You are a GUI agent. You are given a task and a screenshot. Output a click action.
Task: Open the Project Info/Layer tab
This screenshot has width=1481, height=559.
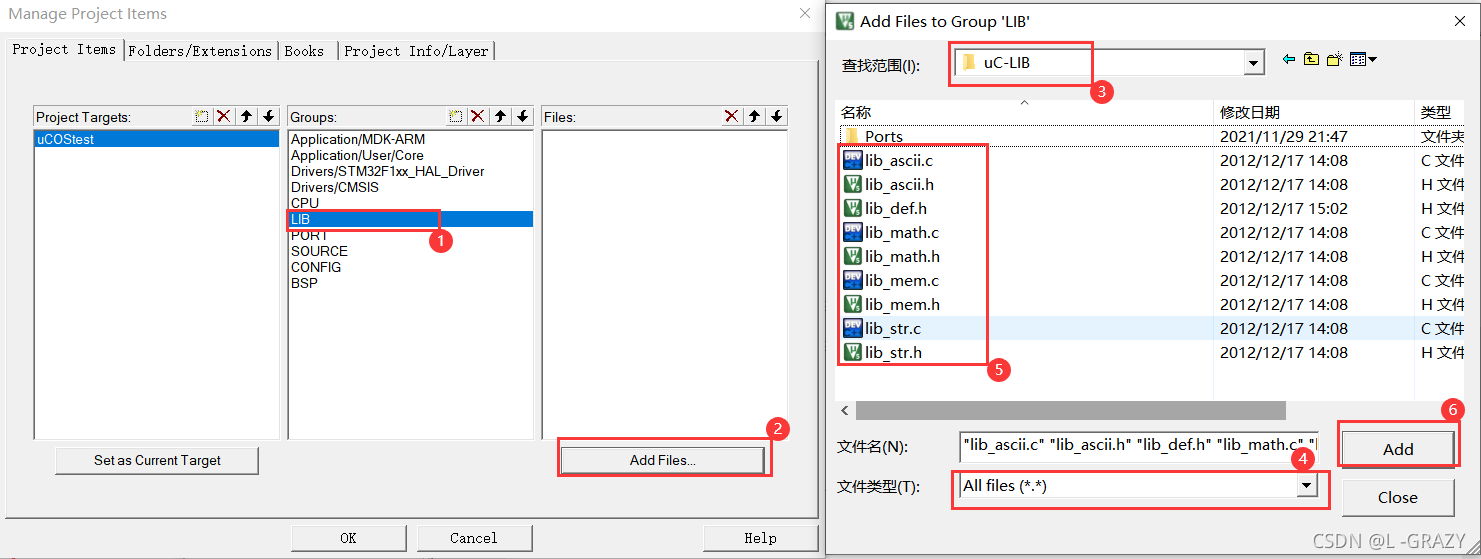(x=417, y=50)
